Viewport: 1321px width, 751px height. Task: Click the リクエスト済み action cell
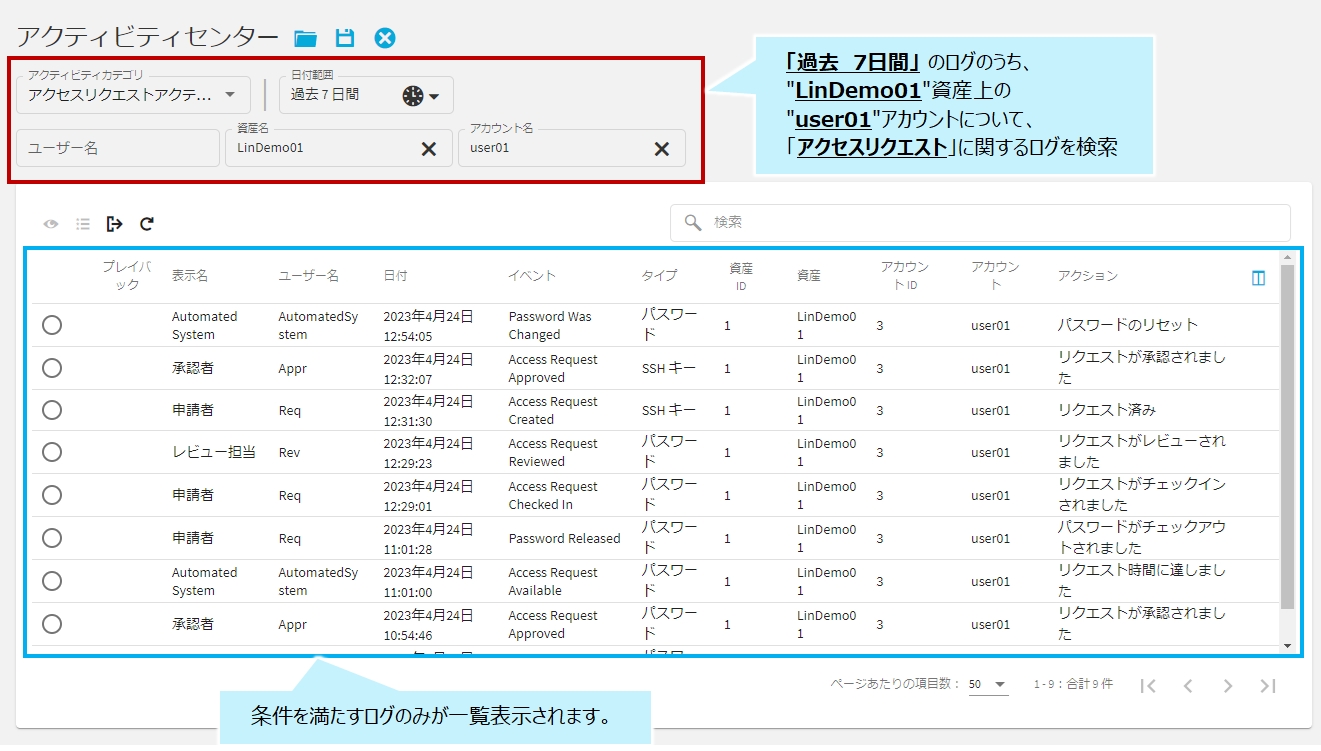point(1107,410)
